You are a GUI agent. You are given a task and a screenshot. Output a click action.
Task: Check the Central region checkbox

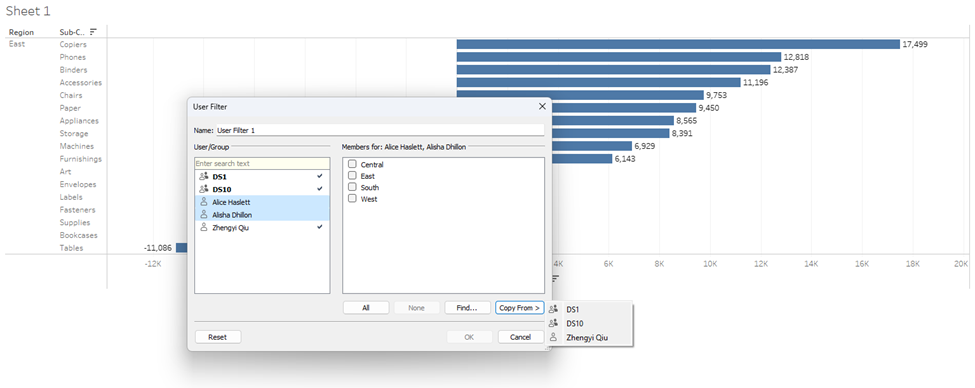[352, 164]
